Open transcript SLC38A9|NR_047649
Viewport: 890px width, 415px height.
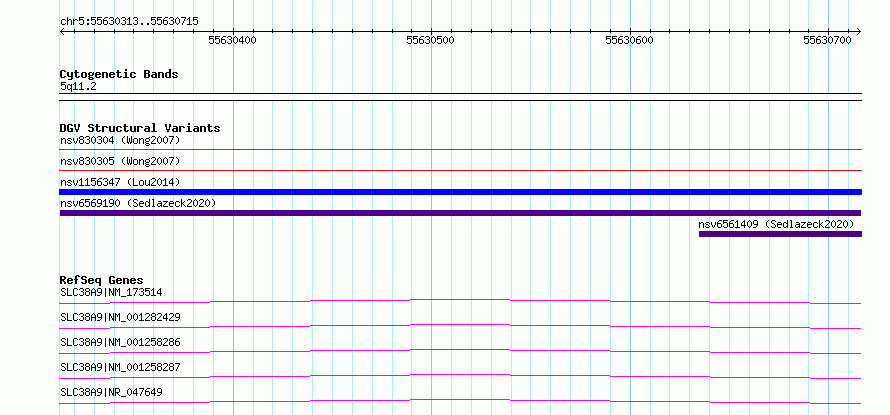111,392
